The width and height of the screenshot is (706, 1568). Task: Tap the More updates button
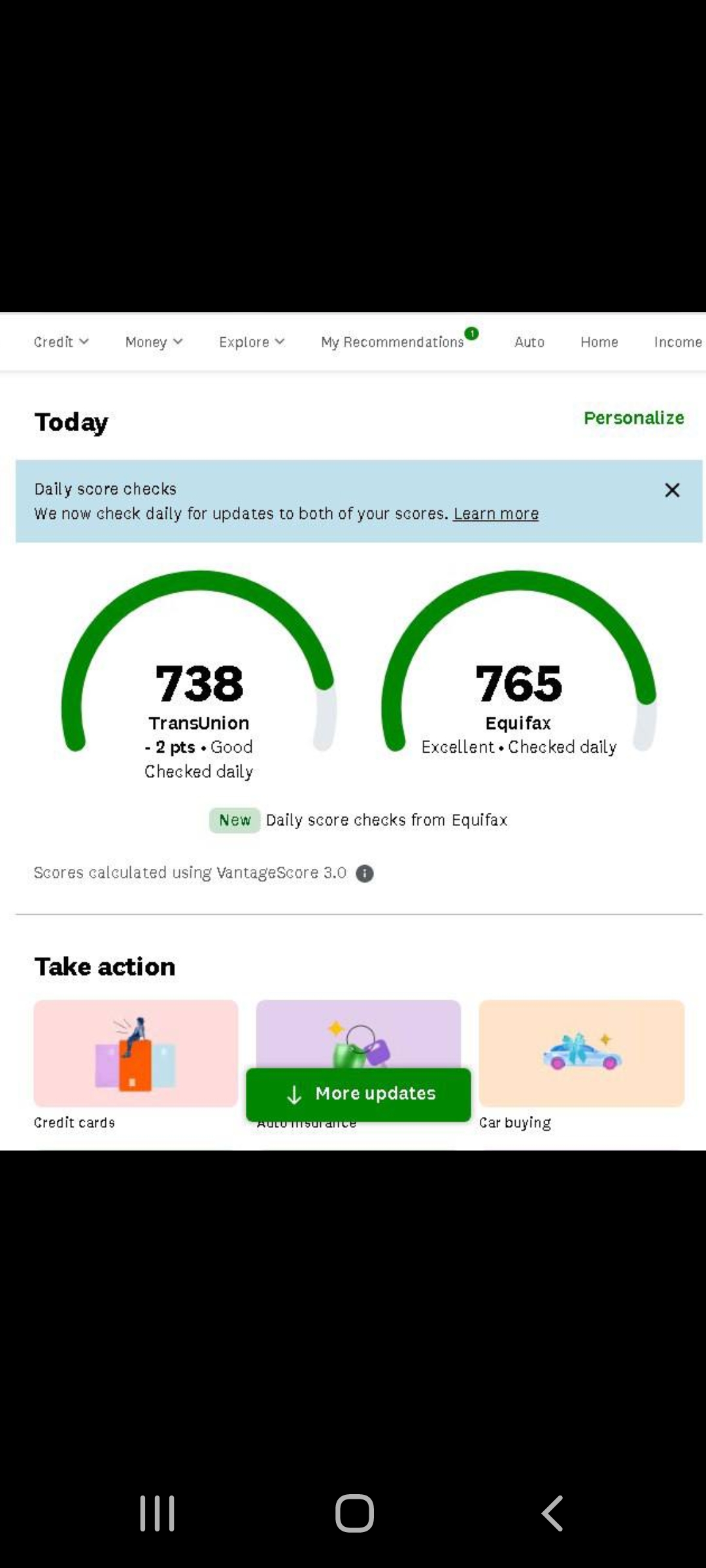click(x=358, y=1094)
